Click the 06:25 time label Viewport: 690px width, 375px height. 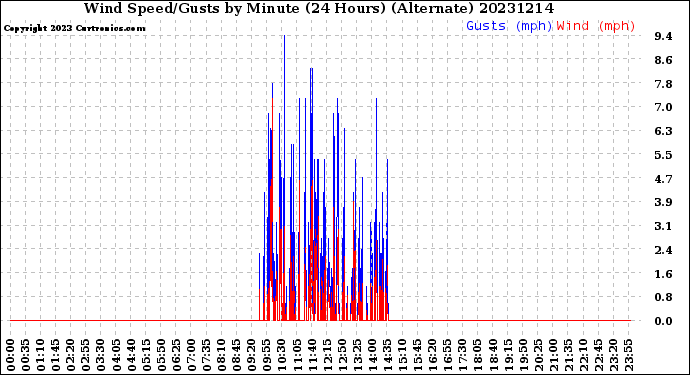click(176, 355)
